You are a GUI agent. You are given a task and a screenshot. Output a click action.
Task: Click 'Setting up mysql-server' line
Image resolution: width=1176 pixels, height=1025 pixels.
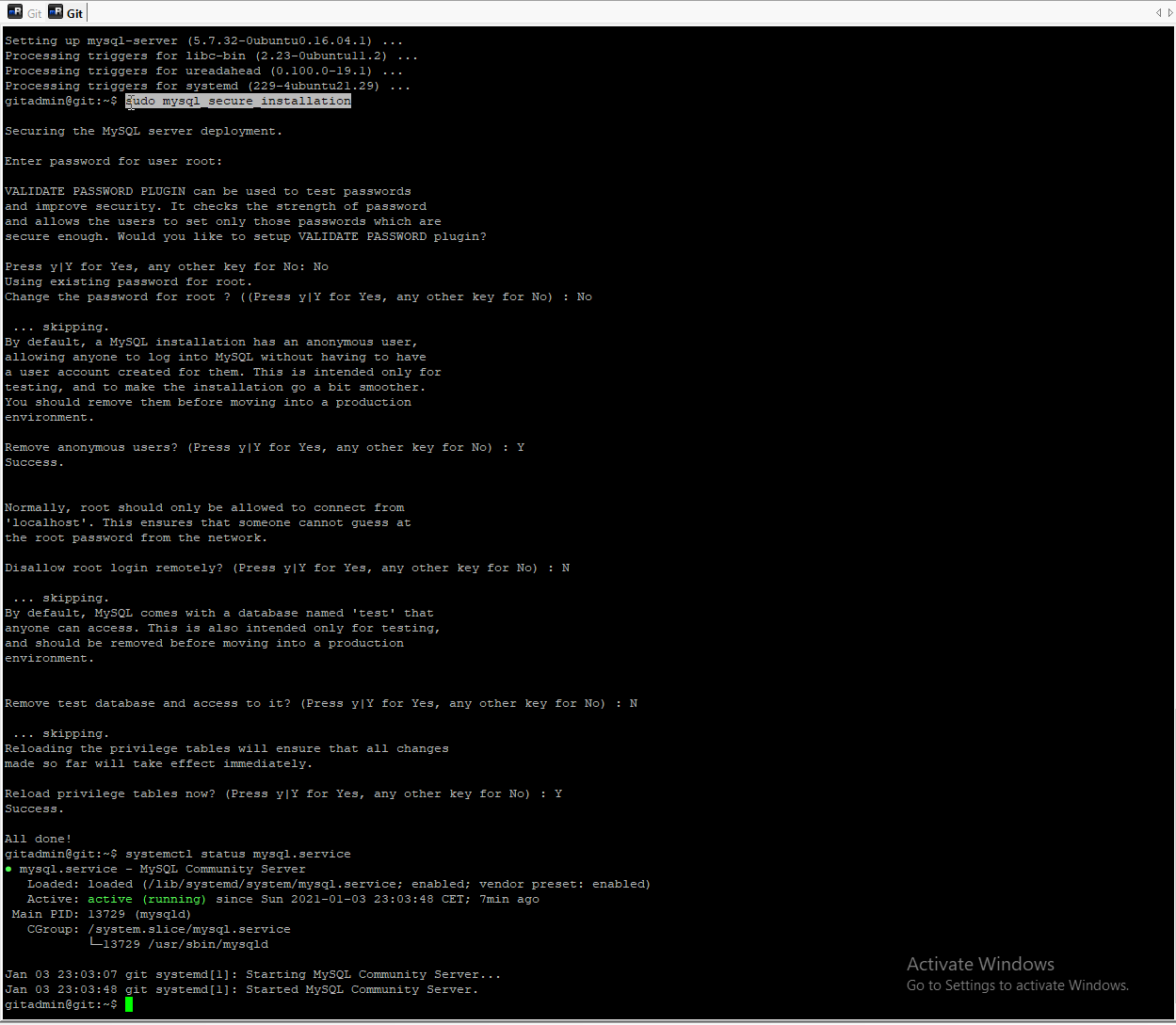204,40
